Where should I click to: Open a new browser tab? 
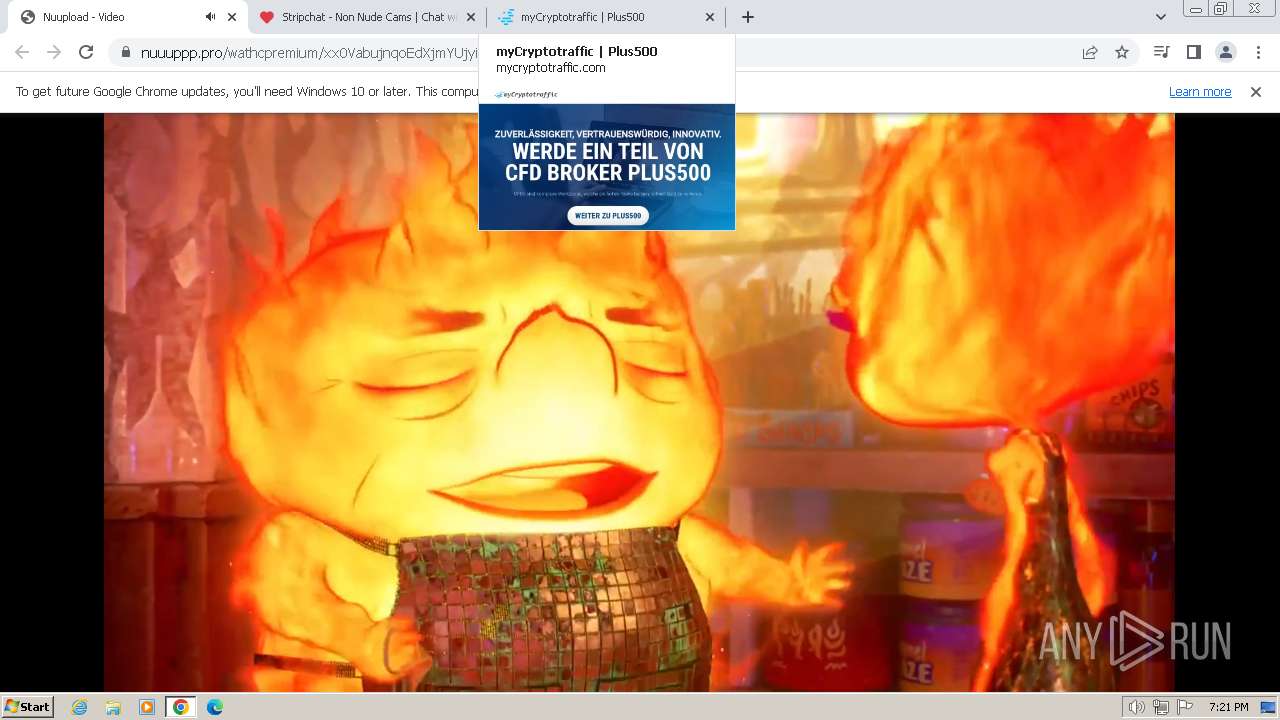pyautogui.click(x=748, y=17)
